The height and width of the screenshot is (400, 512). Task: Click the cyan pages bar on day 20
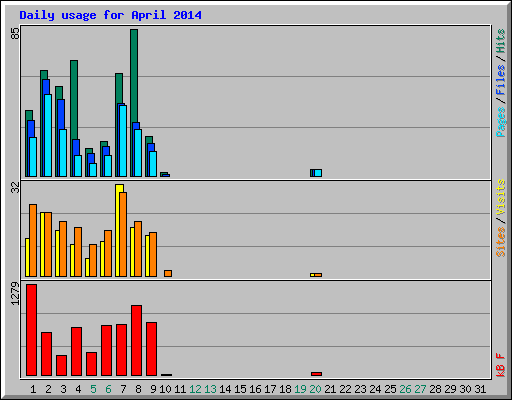click(x=318, y=173)
